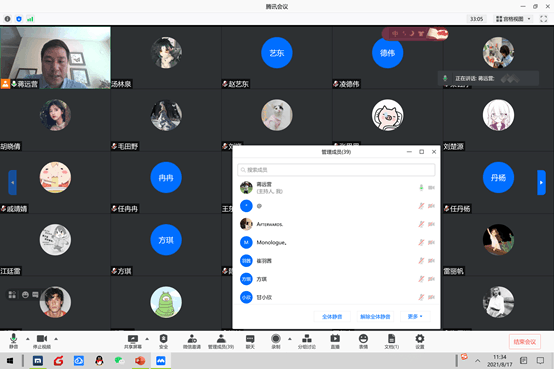Expand the arrow beside the microphone button

point(28,339)
